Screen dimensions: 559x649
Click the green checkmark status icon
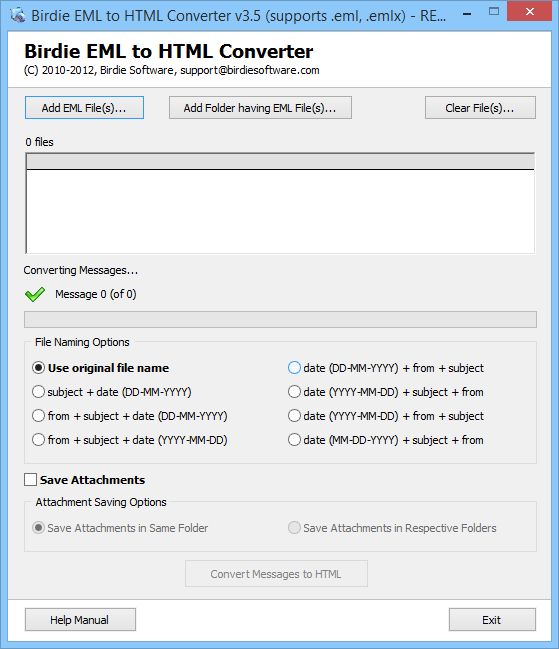(x=35, y=294)
